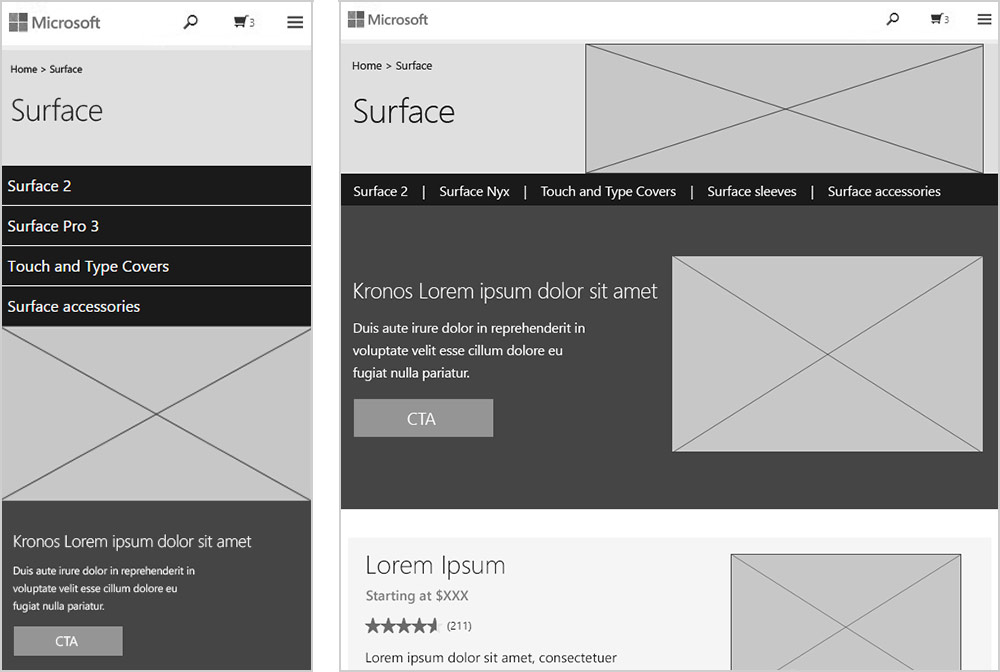Open the hamburger menu in the tablet layout
Image resolution: width=1000 pixels, height=672 pixels.
click(984, 19)
